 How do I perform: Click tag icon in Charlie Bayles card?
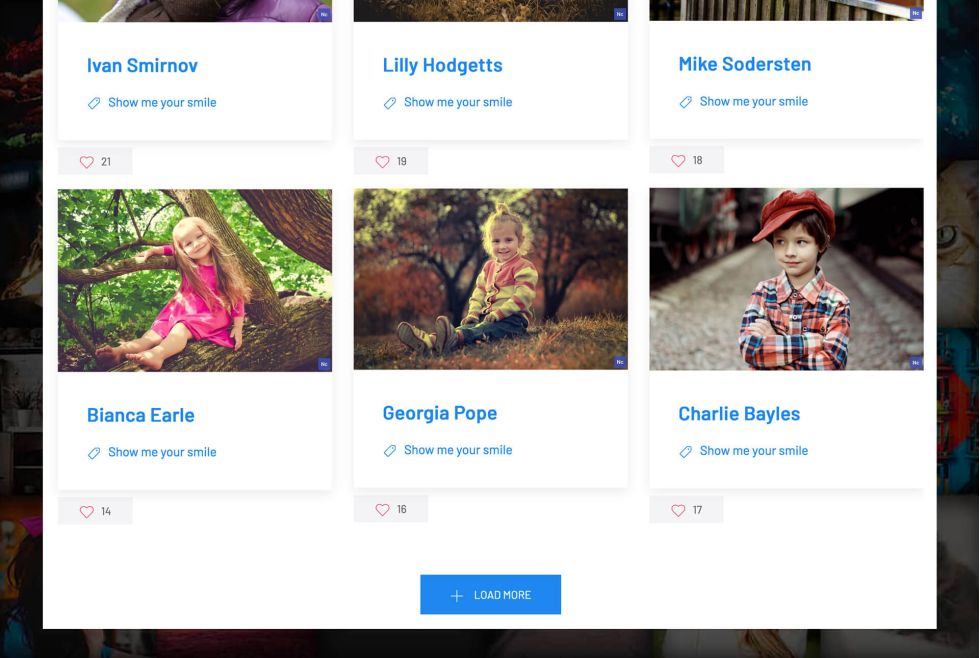(686, 452)
